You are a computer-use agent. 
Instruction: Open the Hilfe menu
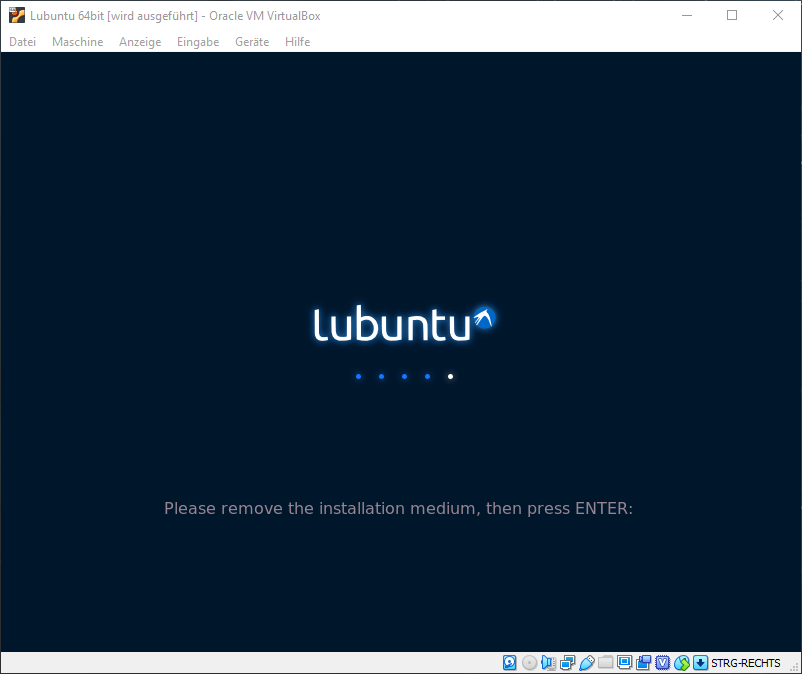pyautogui.click(x=298, y=42)
